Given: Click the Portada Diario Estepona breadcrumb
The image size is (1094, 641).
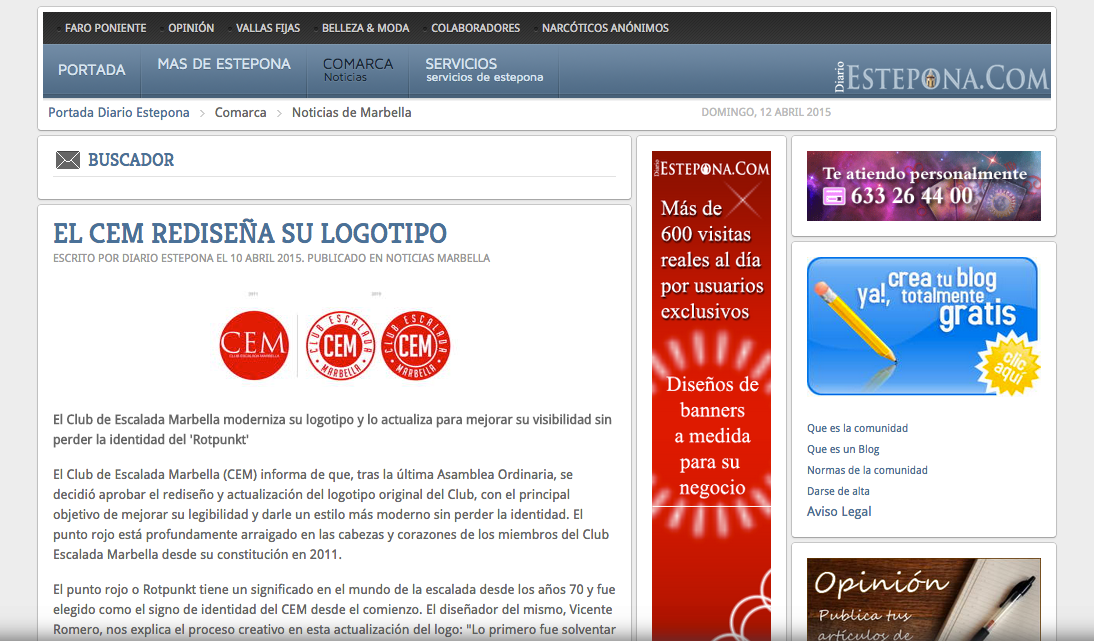Looking at the screenshot, I should pyautogui.click(x=119, y=113).
